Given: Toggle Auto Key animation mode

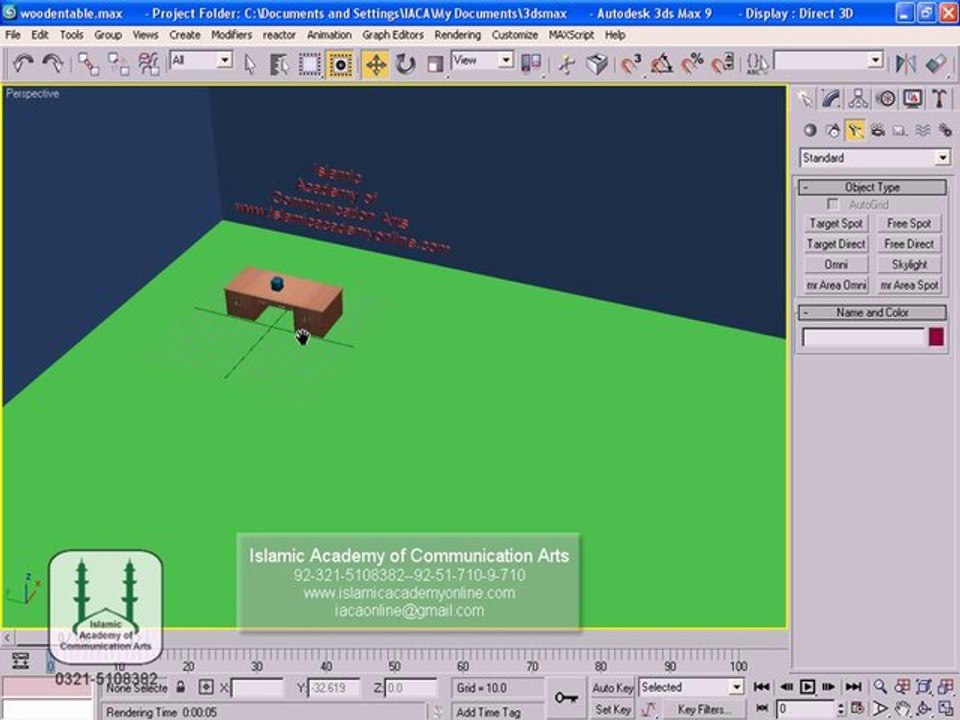Looking at the screenshot, I should pyautogui.click(x=612, y=688).
